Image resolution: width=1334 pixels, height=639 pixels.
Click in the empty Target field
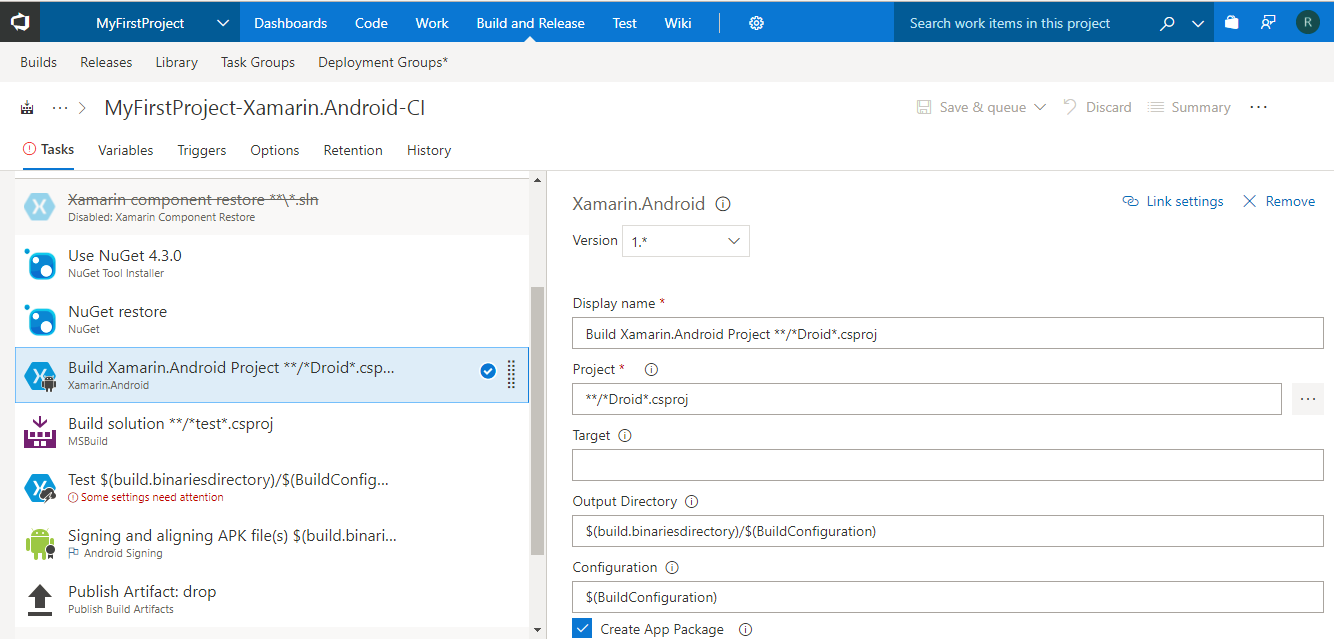pyautogui.click(x=948, y=465)
